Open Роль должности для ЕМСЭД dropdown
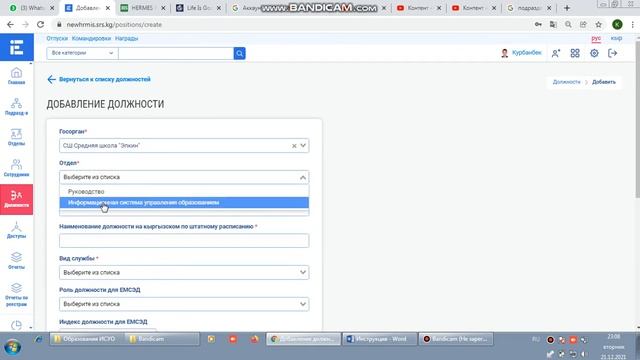This screenshot has width=640, height=360. pos(184,304)
